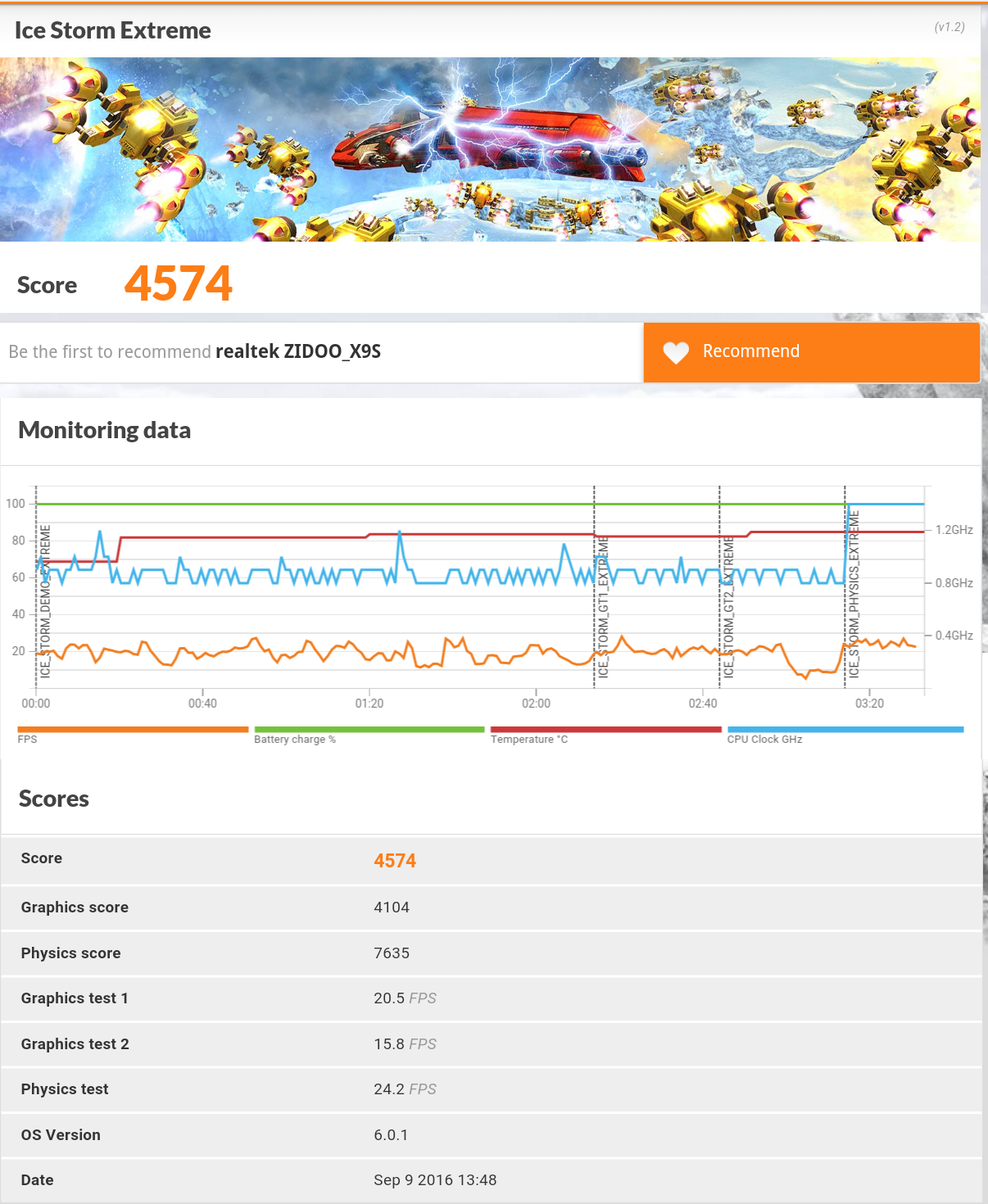The height and width of the screenshot is (1204, 988).
Task: Click the realtek ZIDOO_X9S device name
Action: 298,351
